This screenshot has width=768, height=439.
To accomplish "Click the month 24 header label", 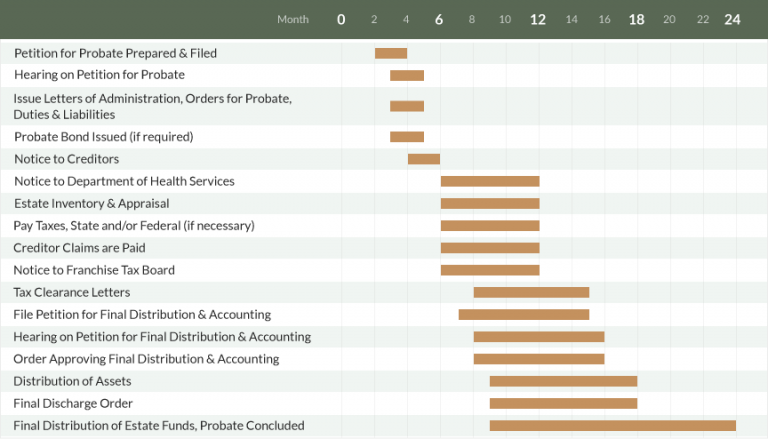I will (732, 19).
